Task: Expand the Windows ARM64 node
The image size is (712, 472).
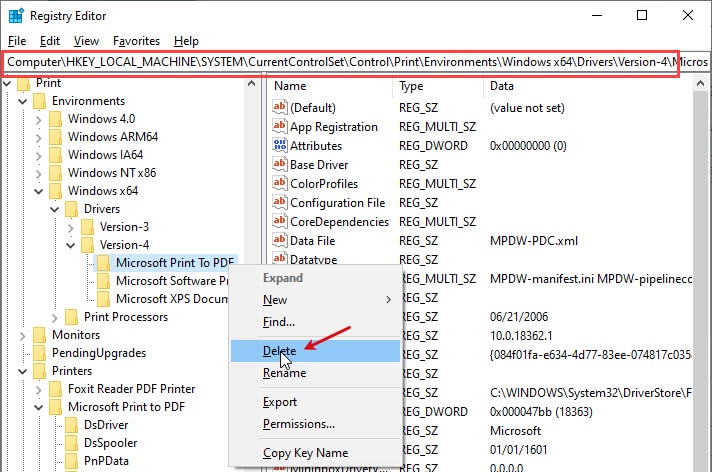Action: (39, 138)
